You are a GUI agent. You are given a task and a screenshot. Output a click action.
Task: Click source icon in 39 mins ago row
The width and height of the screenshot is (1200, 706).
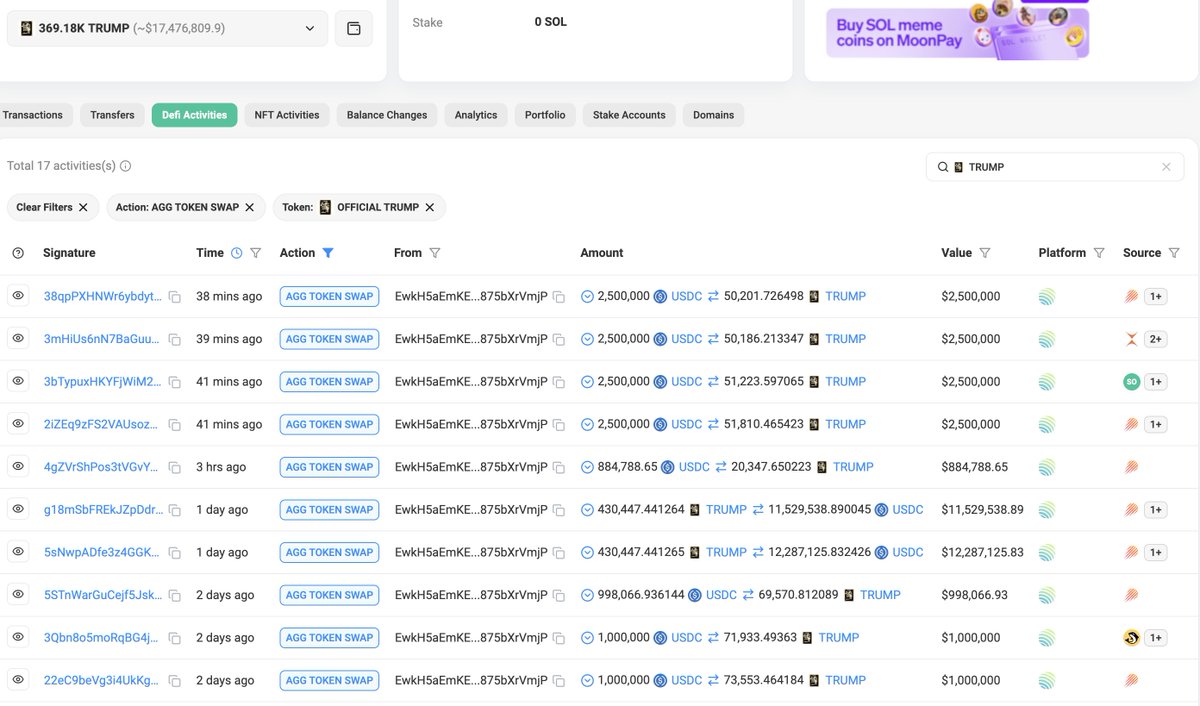coord(1132,339)
